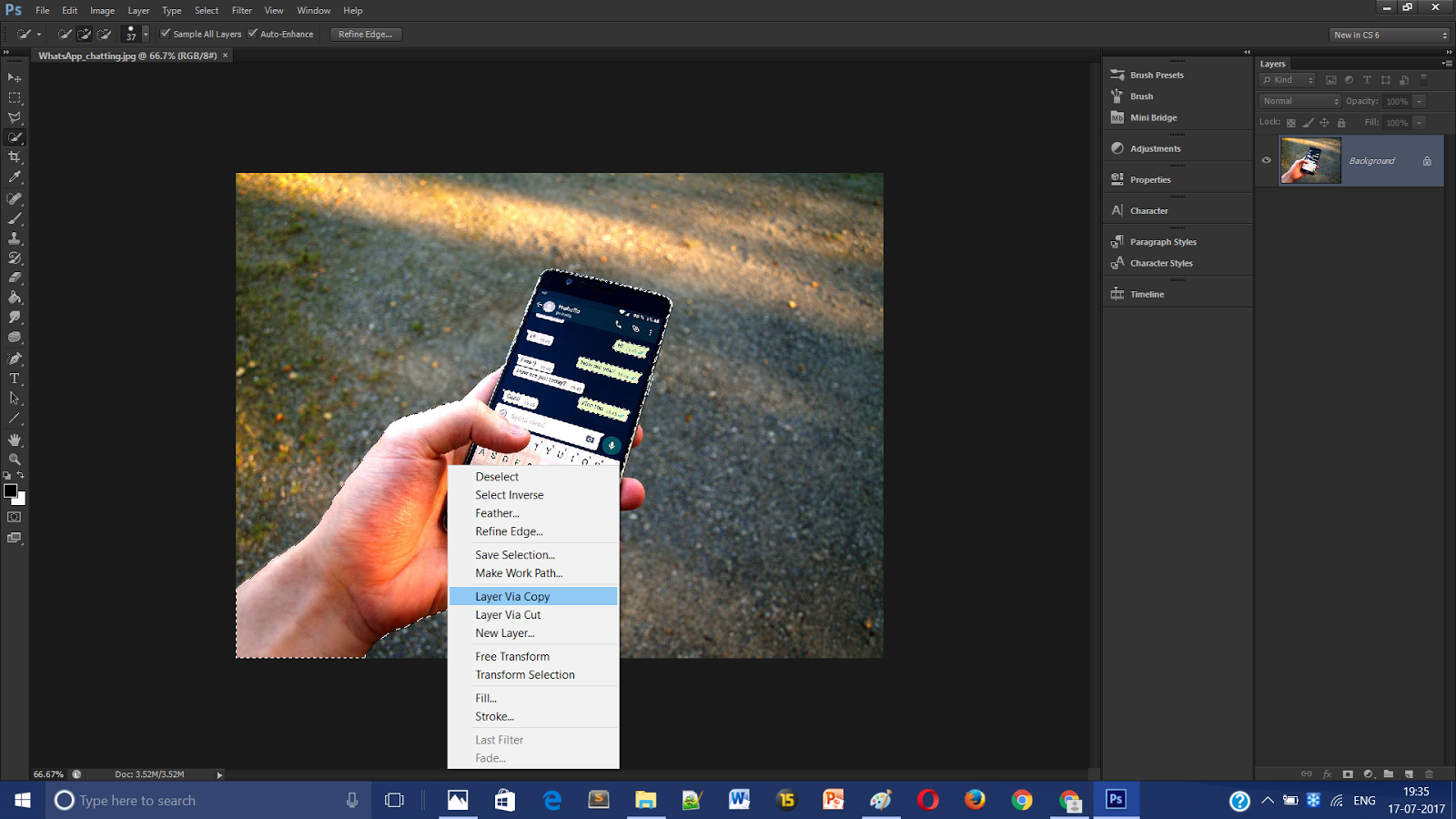Select the Hand tool

pos(15,440)
